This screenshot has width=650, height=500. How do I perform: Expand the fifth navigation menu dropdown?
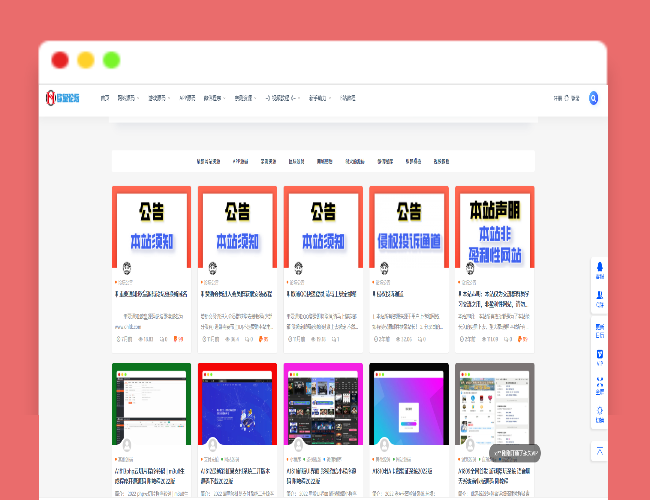(x=215, y=98)
